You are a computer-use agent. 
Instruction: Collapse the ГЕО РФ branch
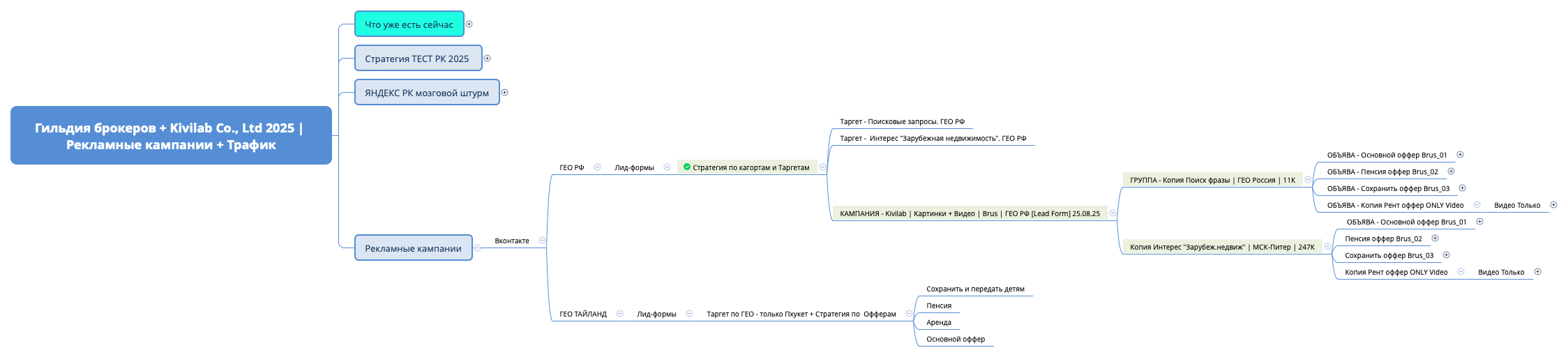[598, 167]
